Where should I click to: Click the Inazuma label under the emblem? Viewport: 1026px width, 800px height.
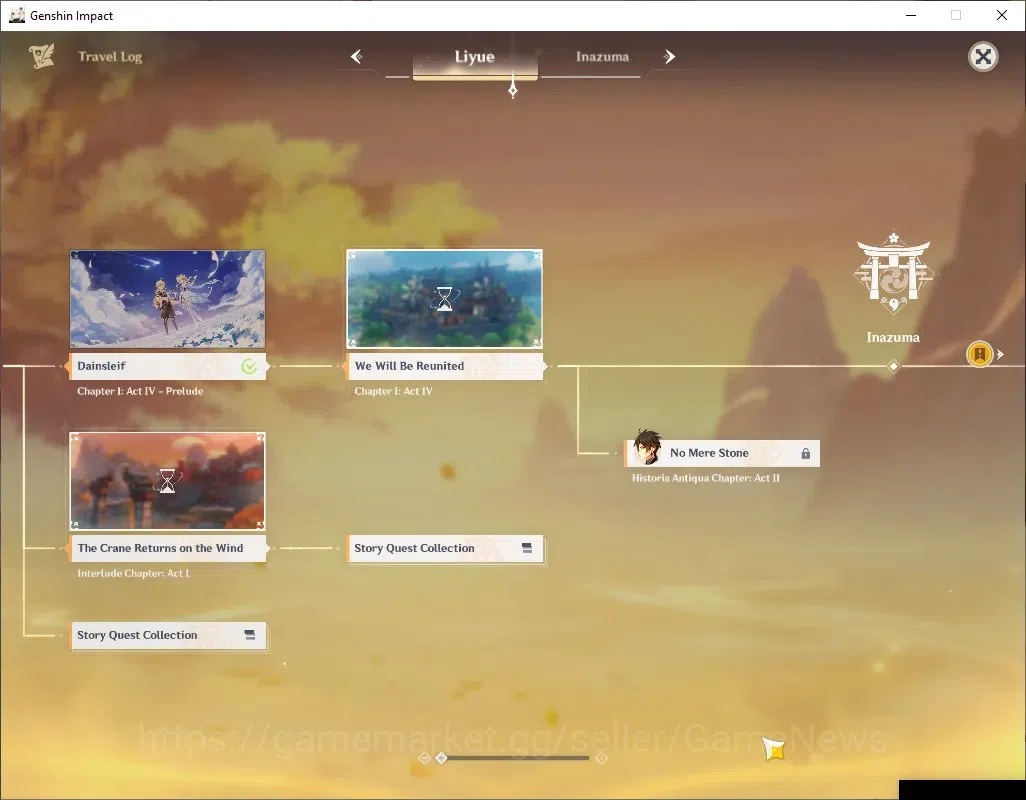click(893, 338)
